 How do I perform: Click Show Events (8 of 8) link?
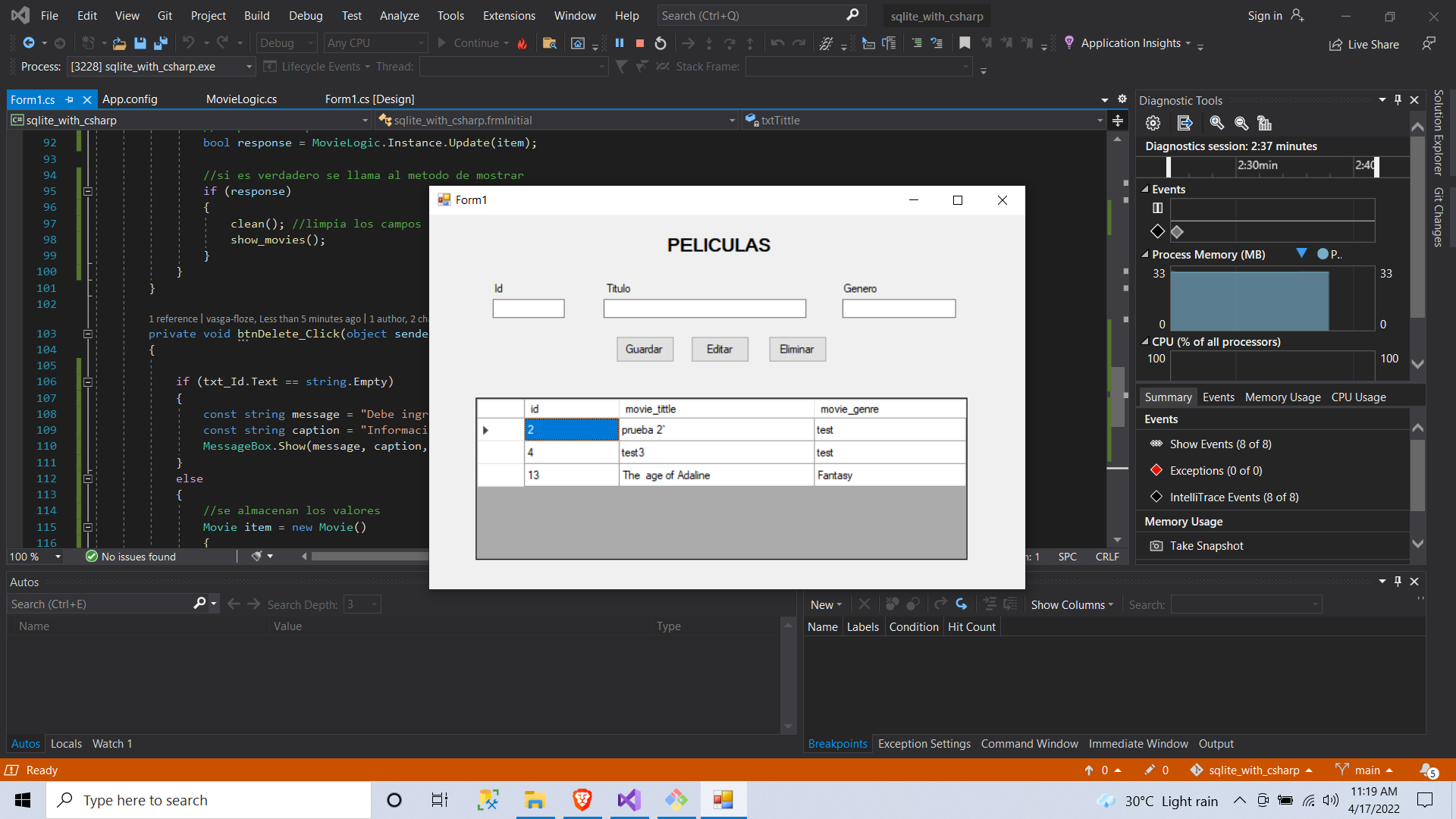click(1221, 444)
